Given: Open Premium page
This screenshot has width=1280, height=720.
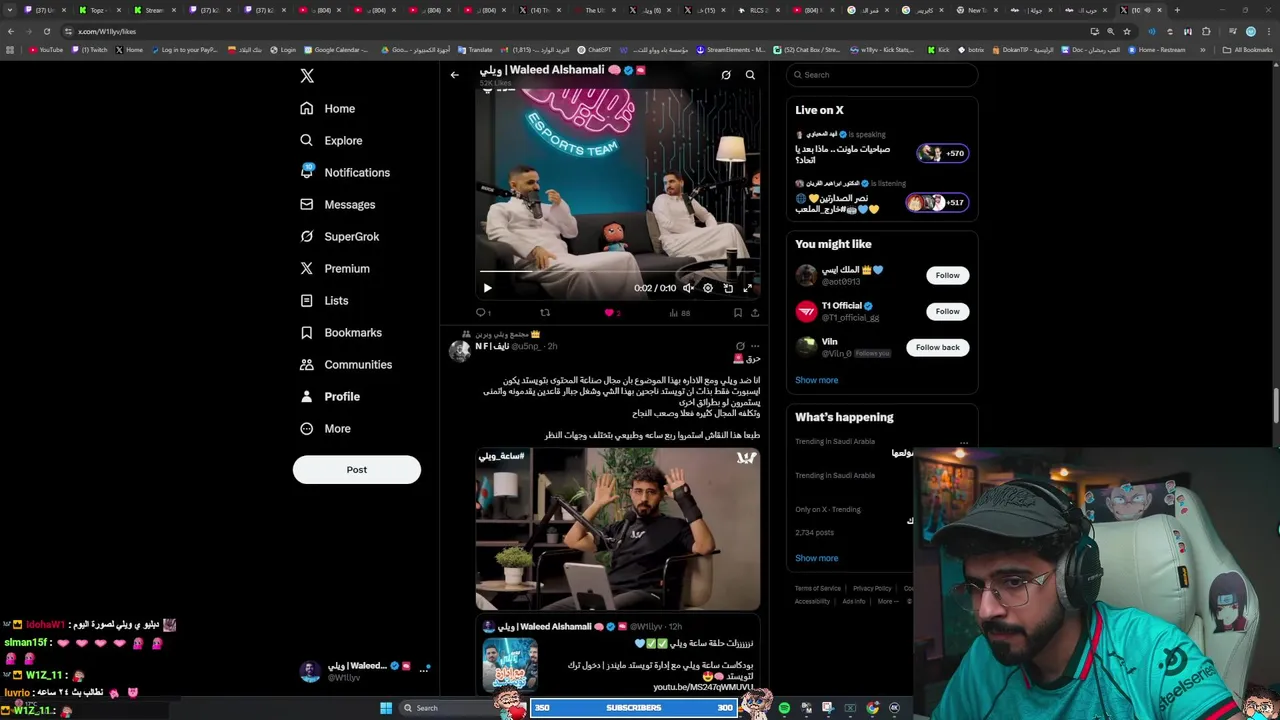Looking at the screenshot, I should click(x=335, y=268).
